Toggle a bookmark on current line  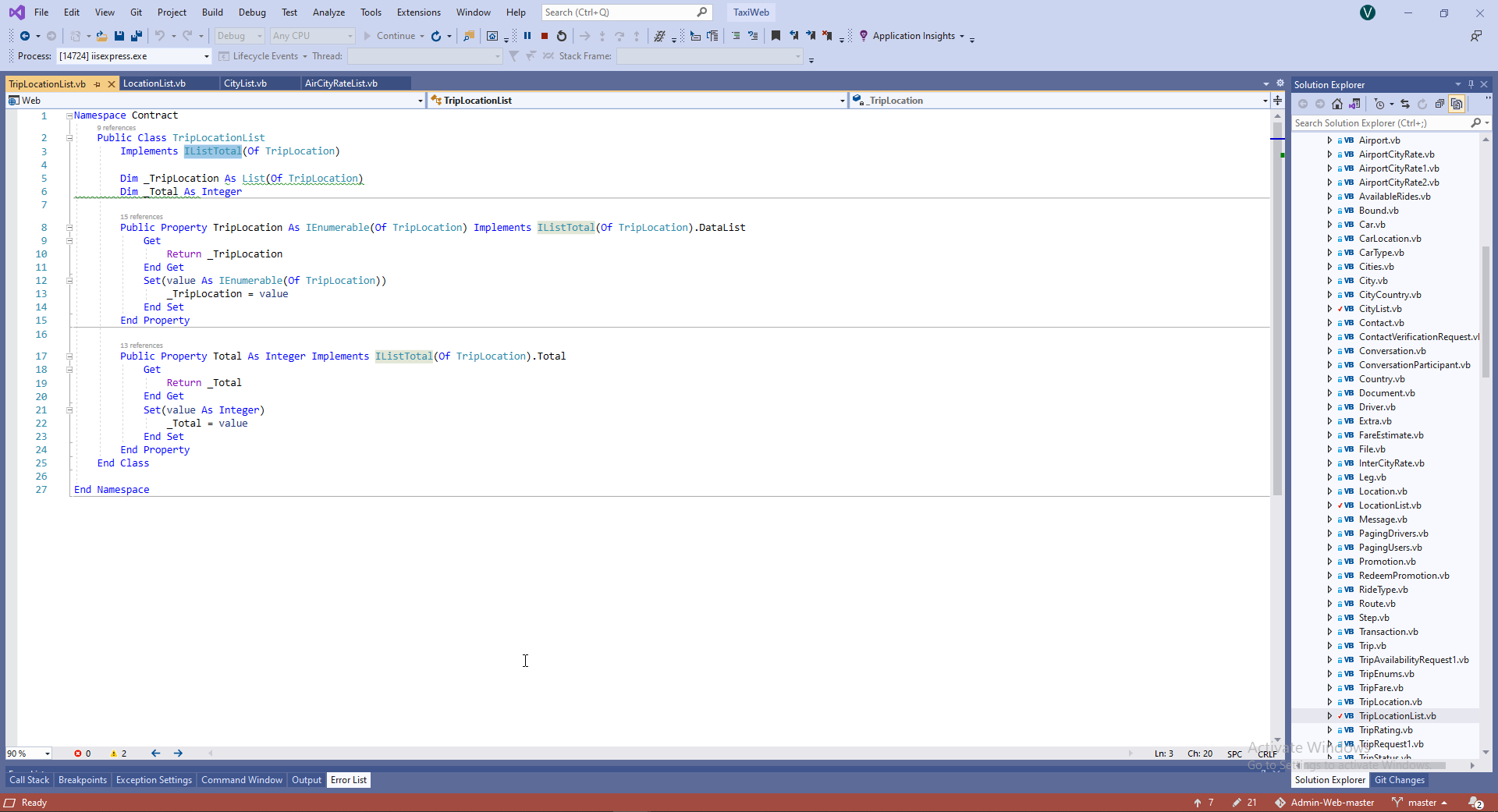pos(776,36)
